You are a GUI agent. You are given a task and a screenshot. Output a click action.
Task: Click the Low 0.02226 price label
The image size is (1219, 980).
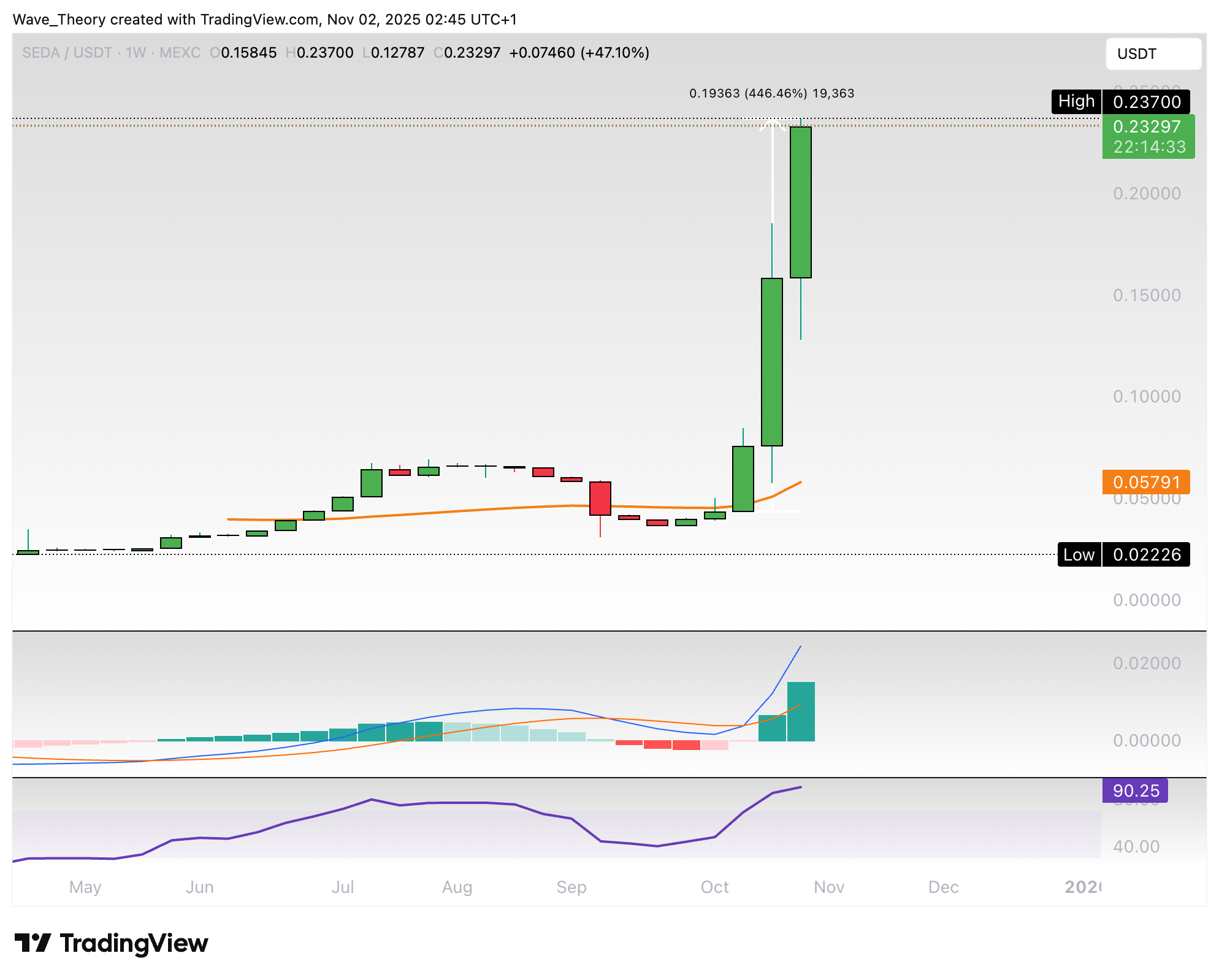(x=1123, y=554)
